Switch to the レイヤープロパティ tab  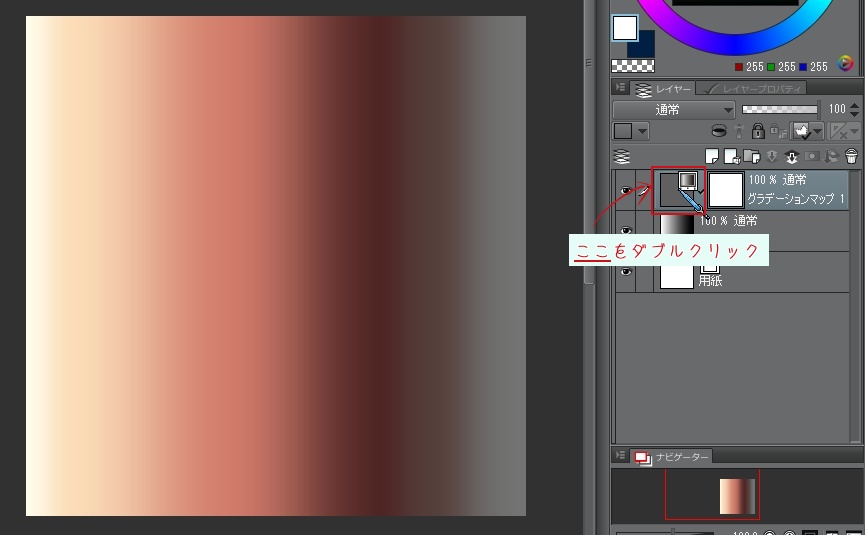752,89
